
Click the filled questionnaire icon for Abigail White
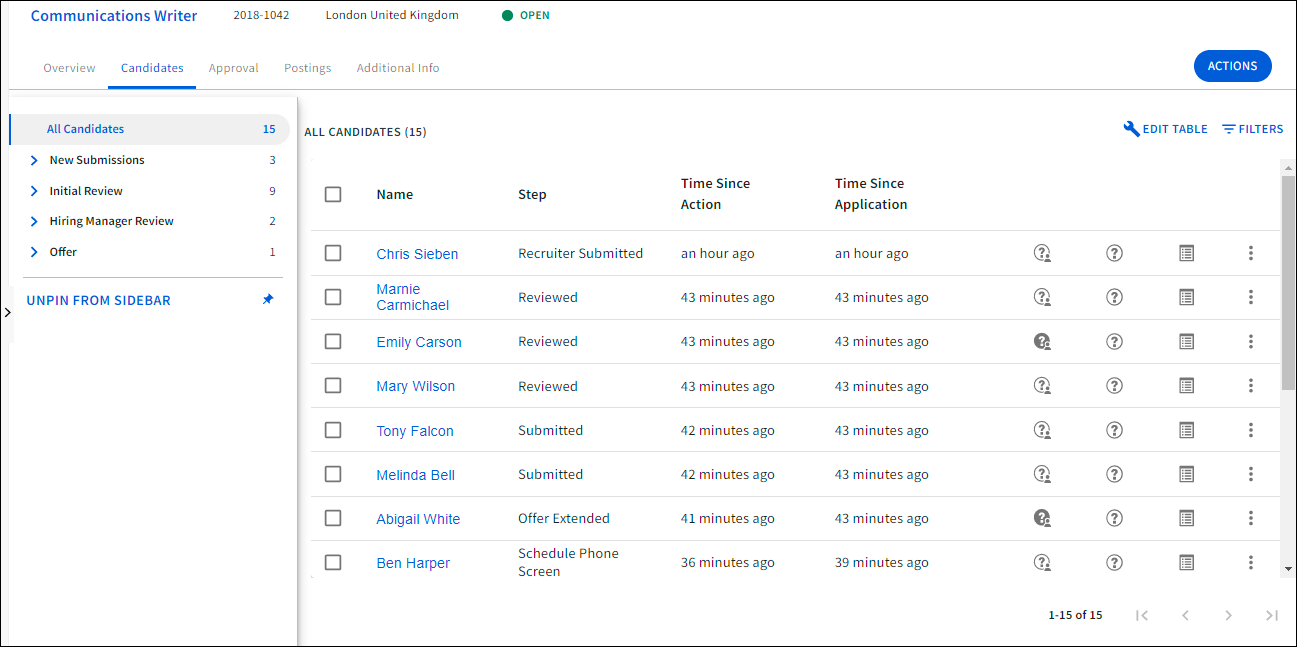pyautogui.click(x=1042, y=518)
